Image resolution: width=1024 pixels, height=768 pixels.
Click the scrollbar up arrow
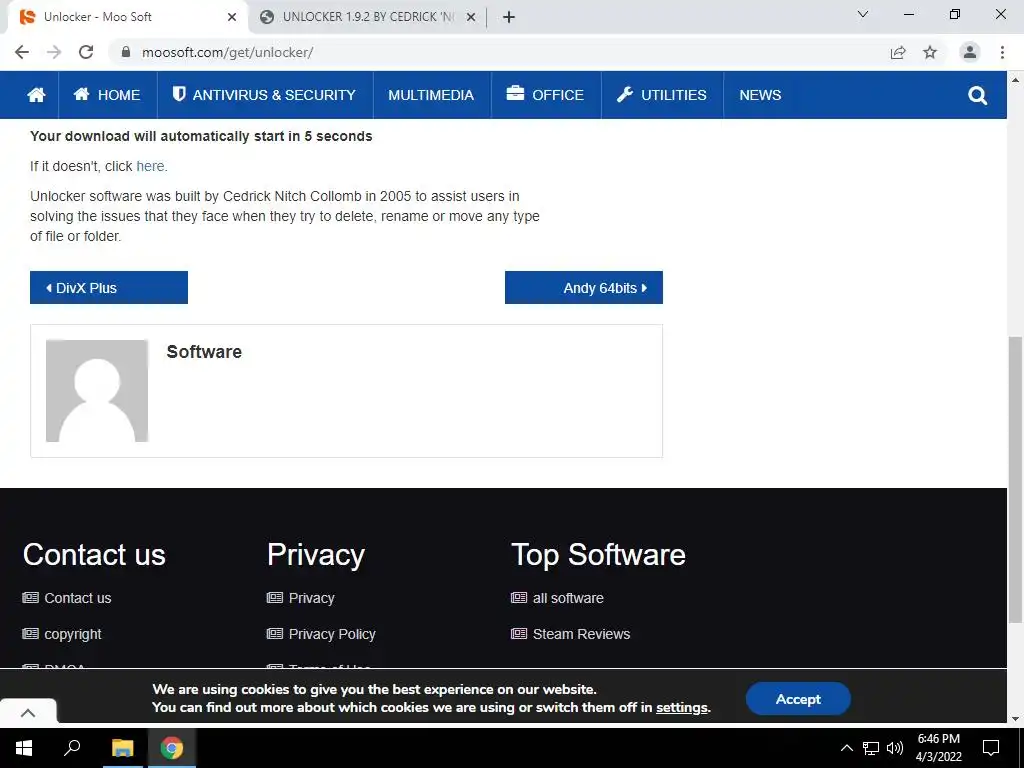click(1015, 80)
